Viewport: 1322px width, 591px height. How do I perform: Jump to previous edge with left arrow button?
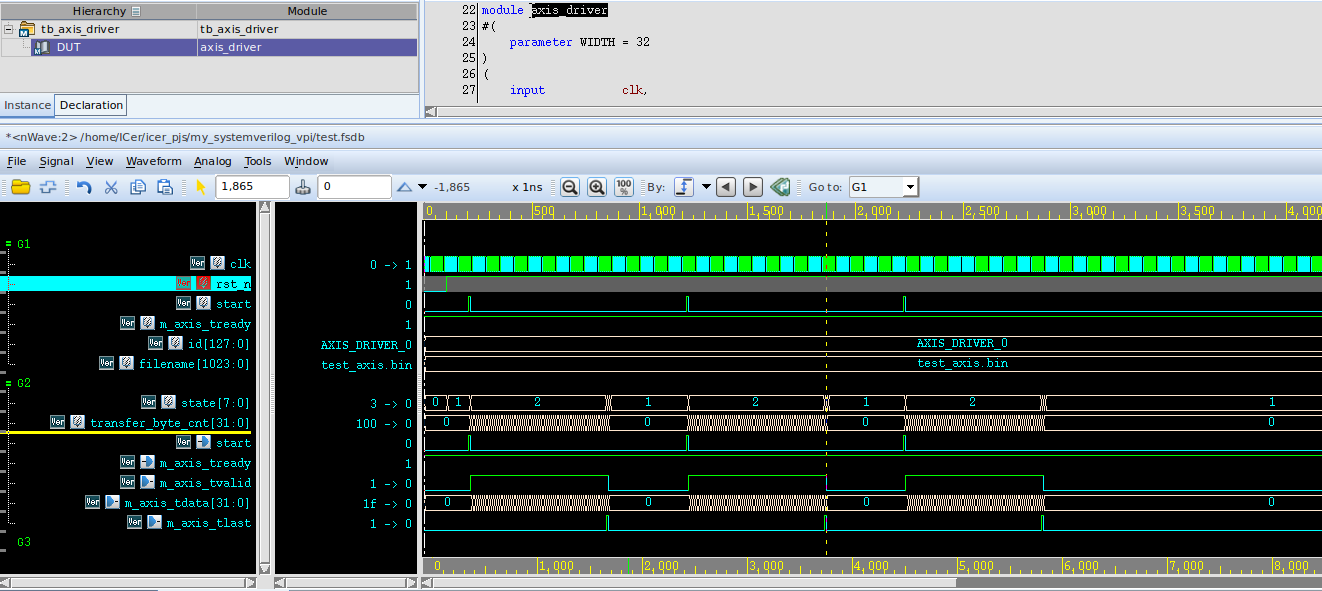point(726,187)
